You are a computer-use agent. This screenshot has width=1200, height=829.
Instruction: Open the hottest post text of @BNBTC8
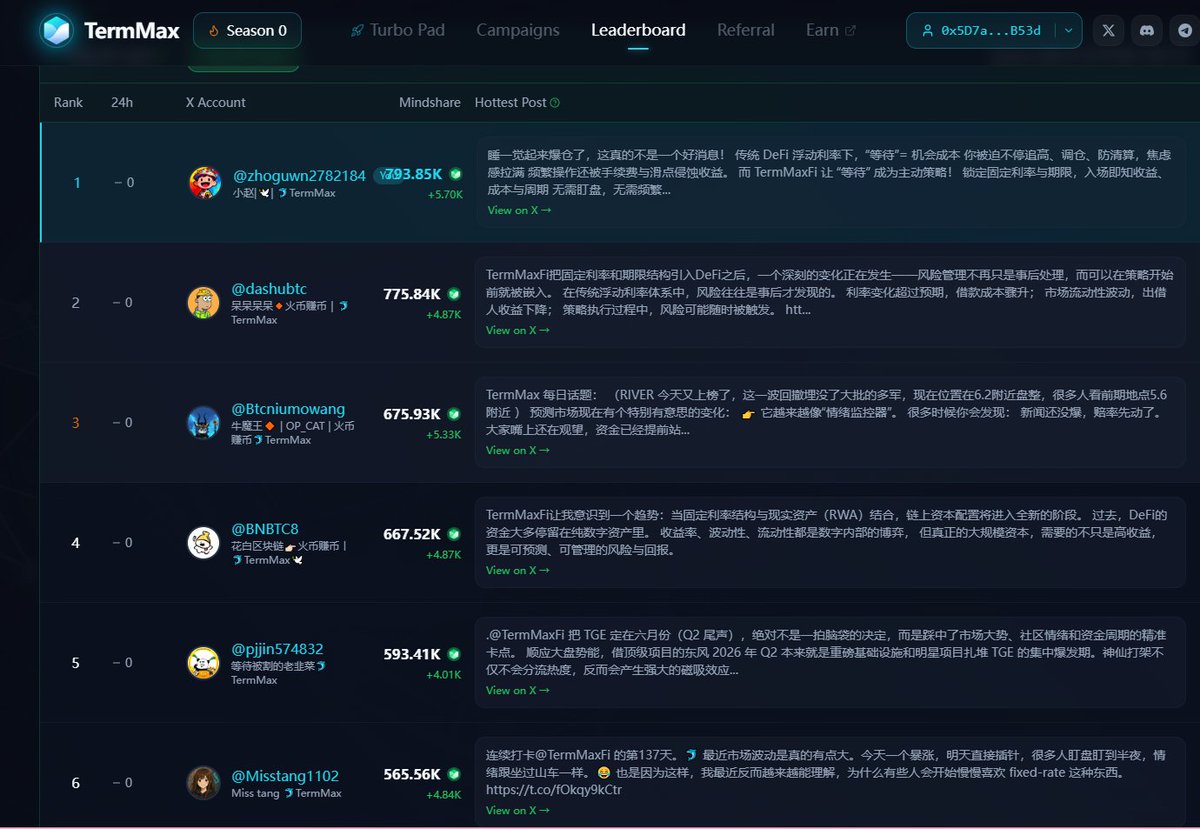828,532
